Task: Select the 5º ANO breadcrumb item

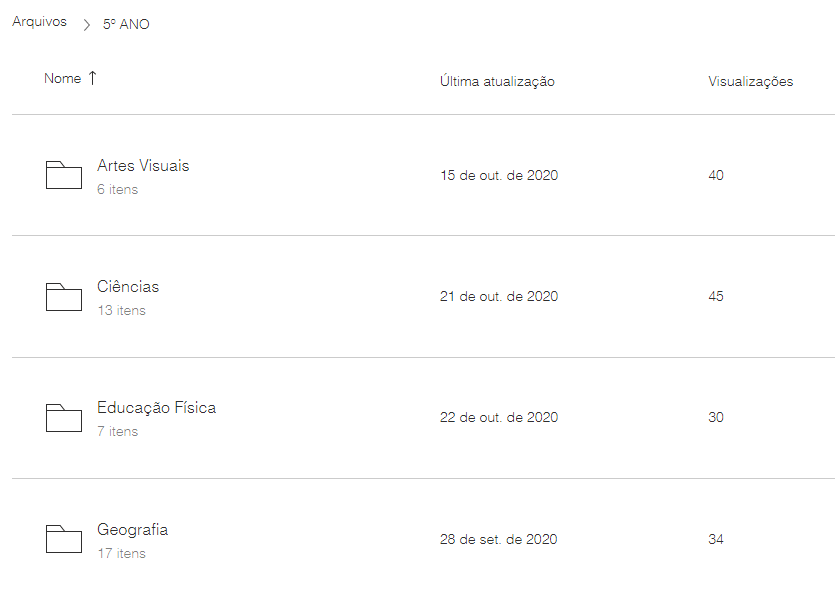Action: pyautogui.click(x=126, y=25)
